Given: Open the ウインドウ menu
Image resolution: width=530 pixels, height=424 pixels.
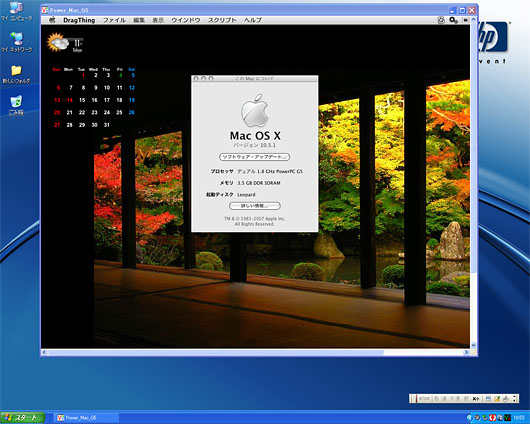Looking at the screenshot, I should coord(186,20).
